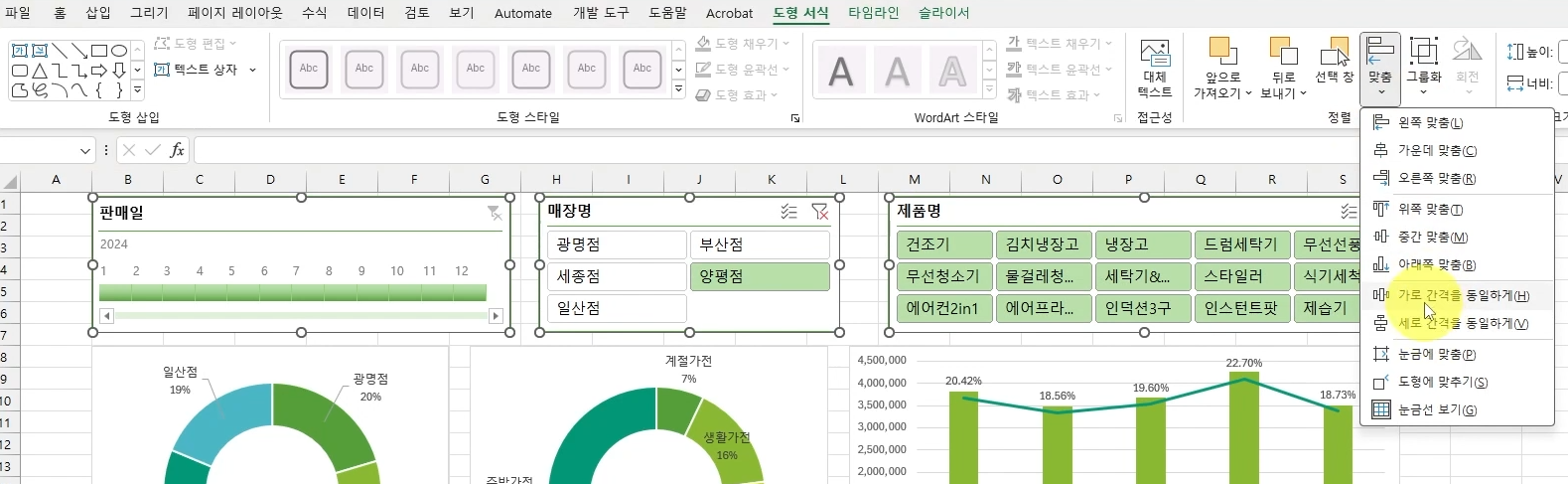
Task: Toggle multi-select on 매장명 slicer
Action: click(788, 212)
